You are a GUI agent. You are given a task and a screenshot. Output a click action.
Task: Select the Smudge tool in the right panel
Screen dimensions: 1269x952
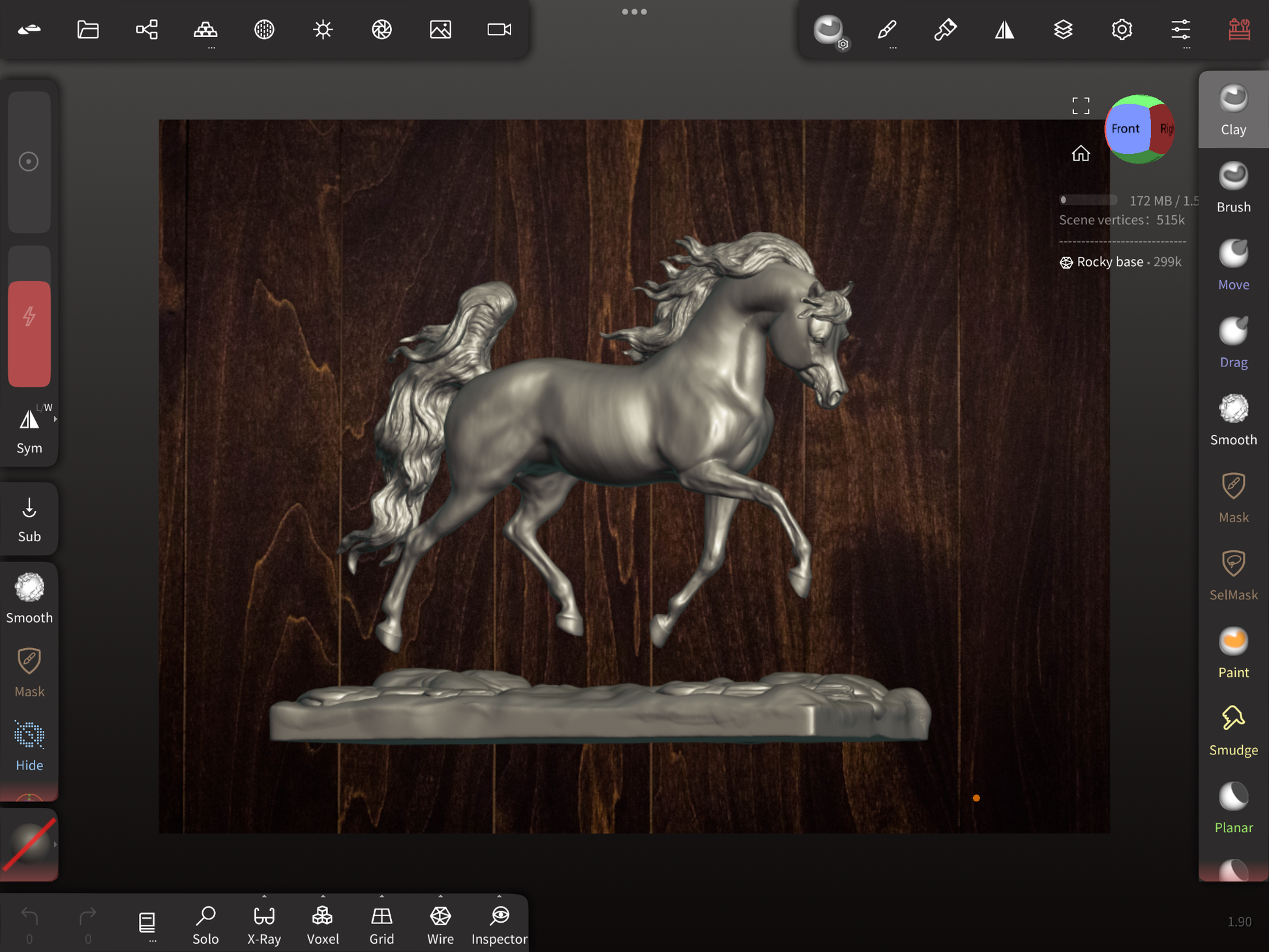pos(1232,730)
